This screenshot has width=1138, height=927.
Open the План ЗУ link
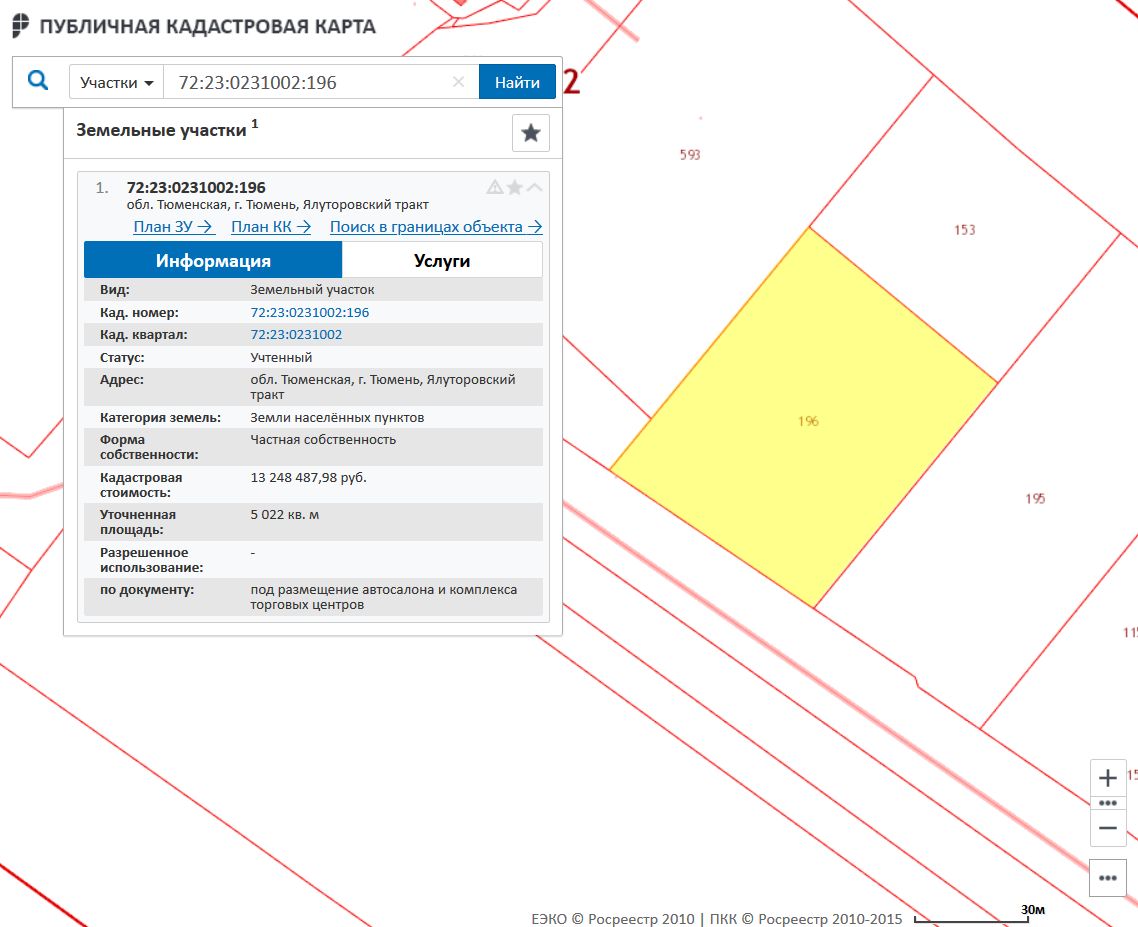[x=173, y=226]
